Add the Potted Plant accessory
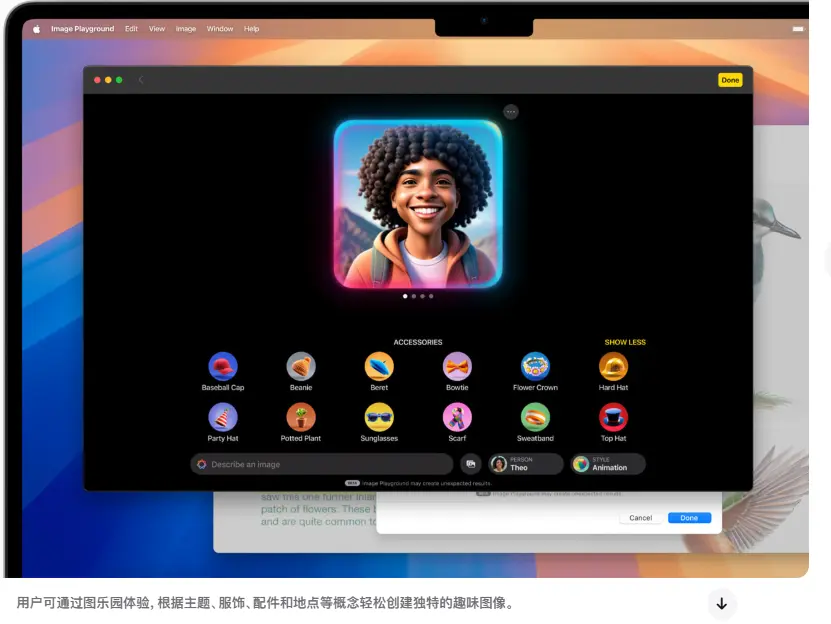The width and height of the screenshot is (831, 624). click(x=301, y=417)
